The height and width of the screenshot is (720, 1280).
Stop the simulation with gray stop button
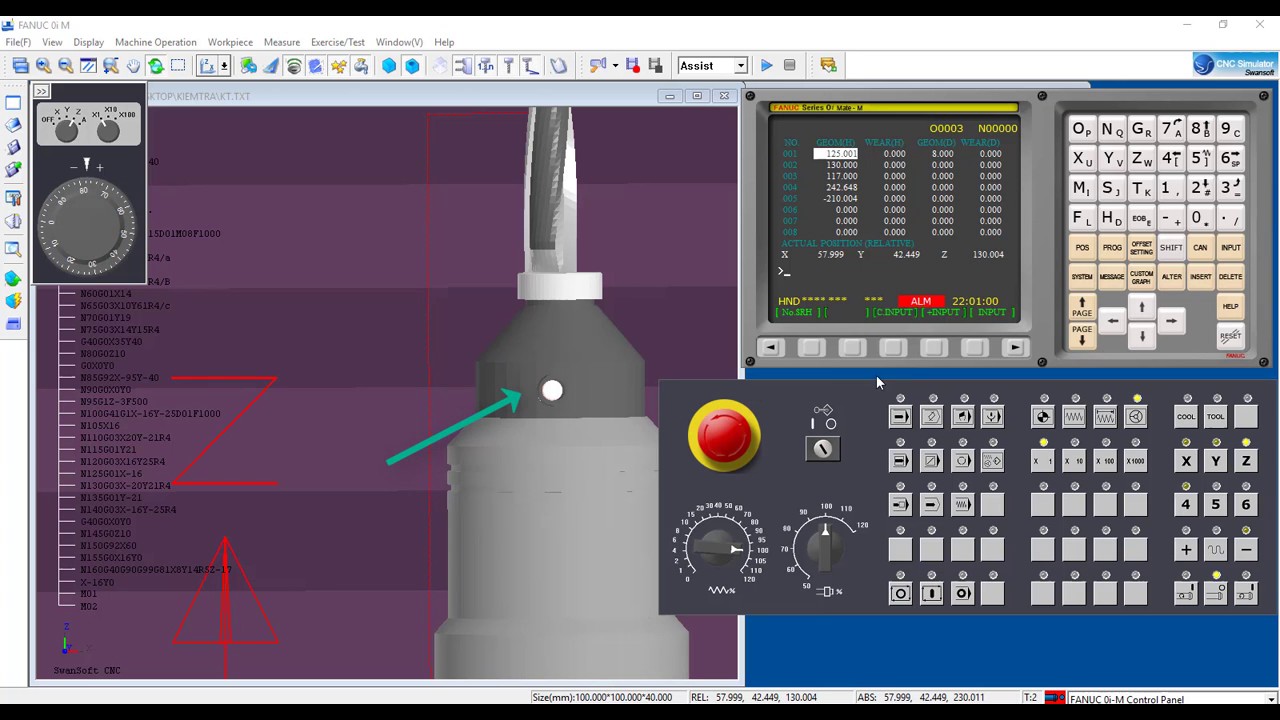pos(790,65)
